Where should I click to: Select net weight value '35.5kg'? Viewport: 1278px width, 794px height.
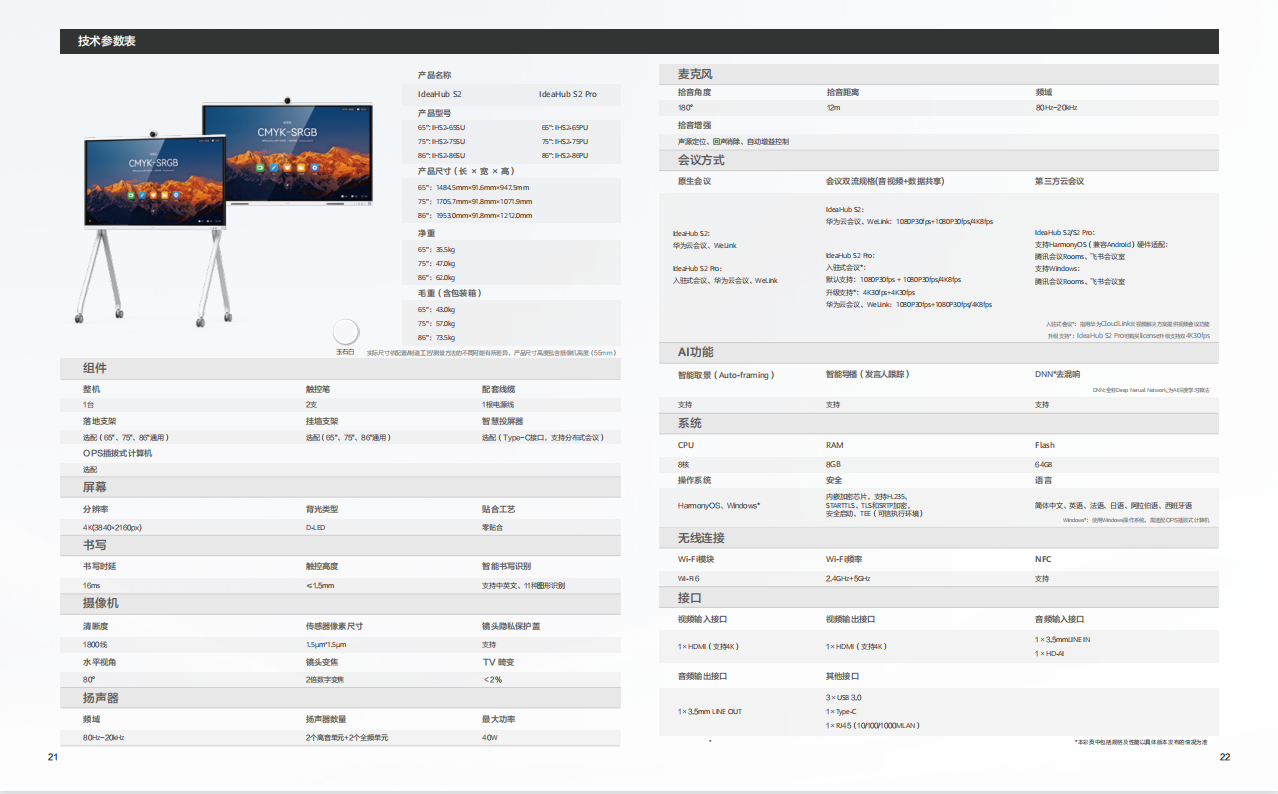(x=444, y=249)
